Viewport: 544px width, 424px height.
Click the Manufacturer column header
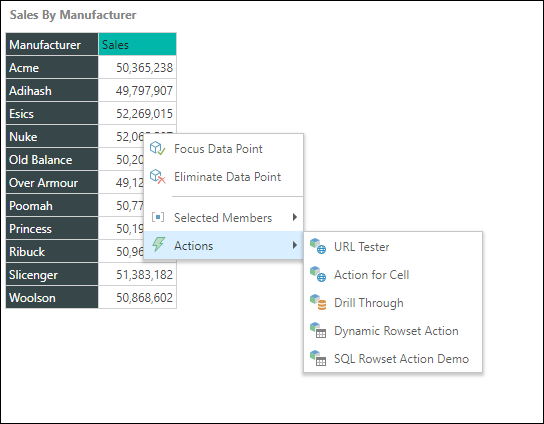pyautogui.click(x=52, y=44)
